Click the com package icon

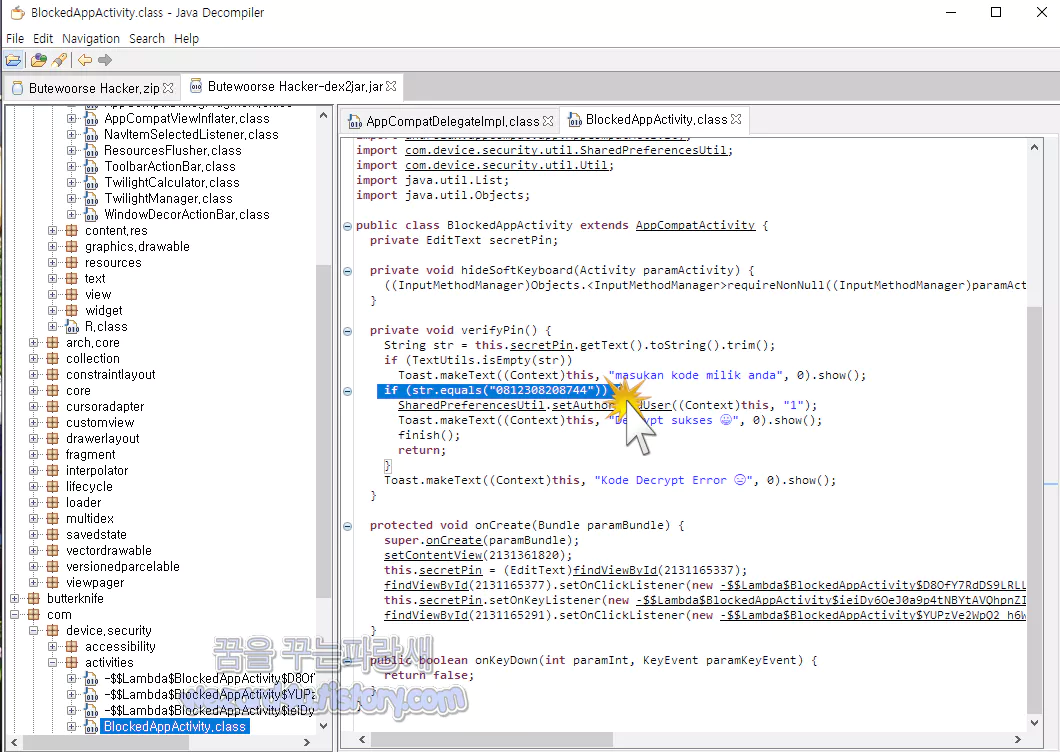[34, 615]
